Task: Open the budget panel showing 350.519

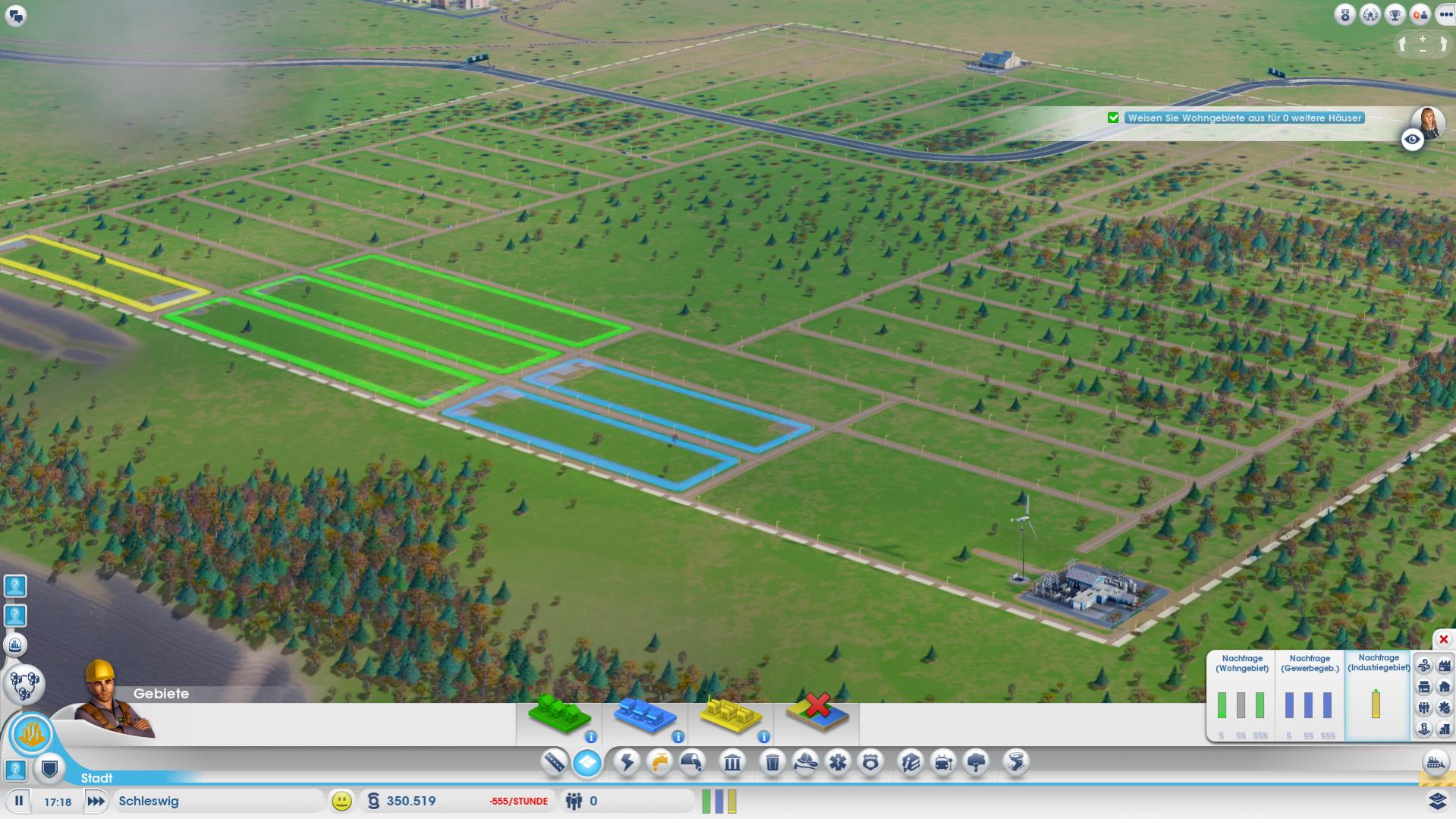Action: (x=458, y=801)
